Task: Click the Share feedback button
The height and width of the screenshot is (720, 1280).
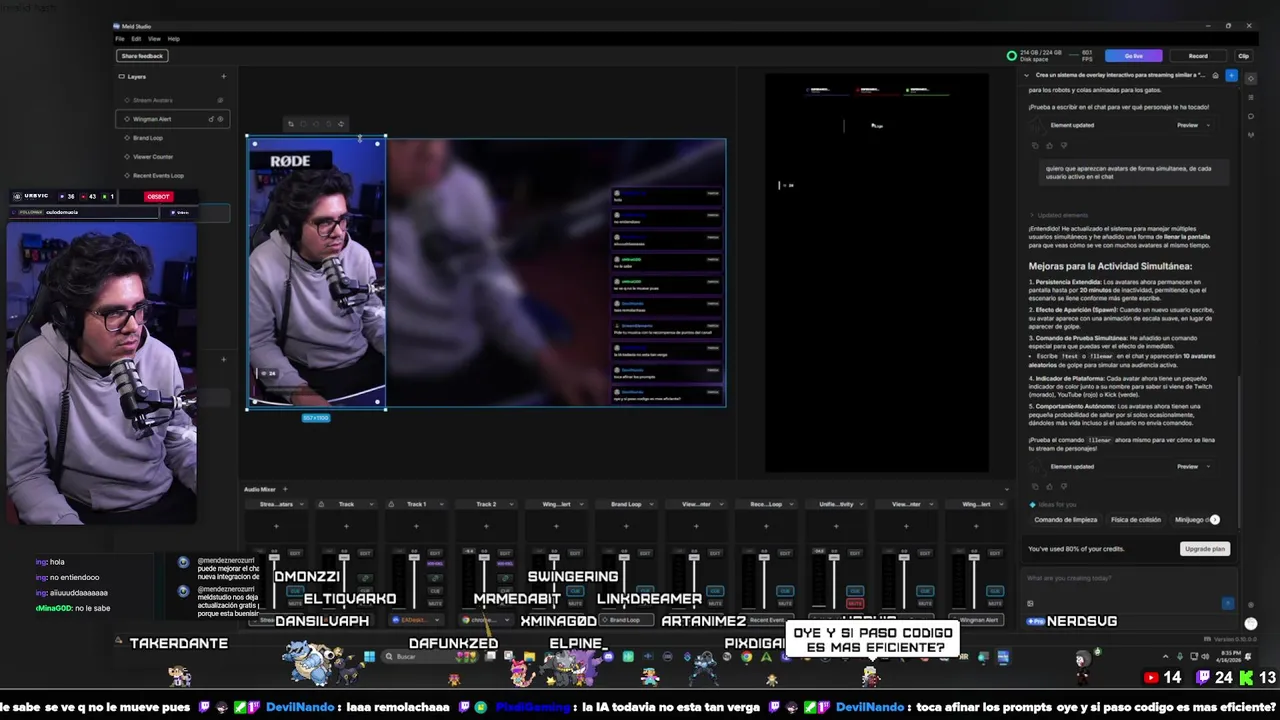Action: (142, 56)
